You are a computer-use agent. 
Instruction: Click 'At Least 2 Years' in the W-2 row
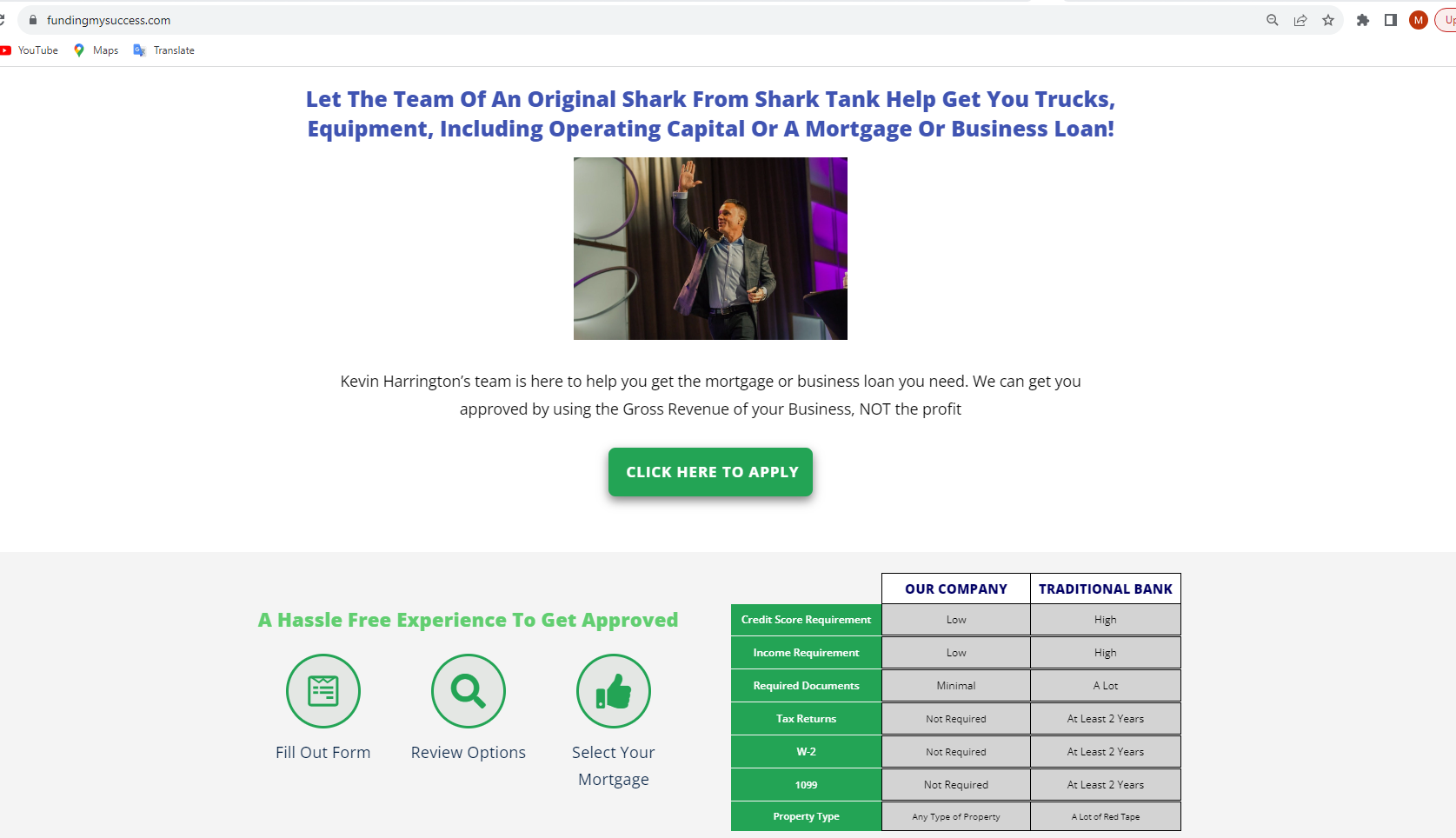(x=1106, y=752)
